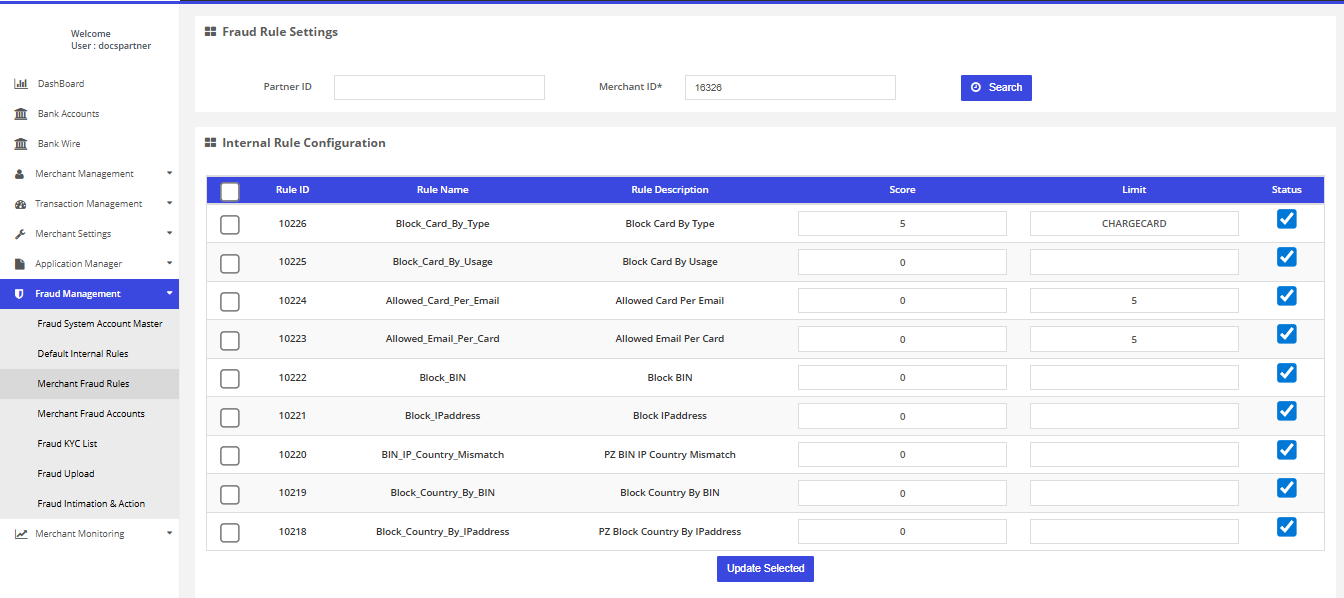Click the Merchant Management person icon

pos(20,174)
